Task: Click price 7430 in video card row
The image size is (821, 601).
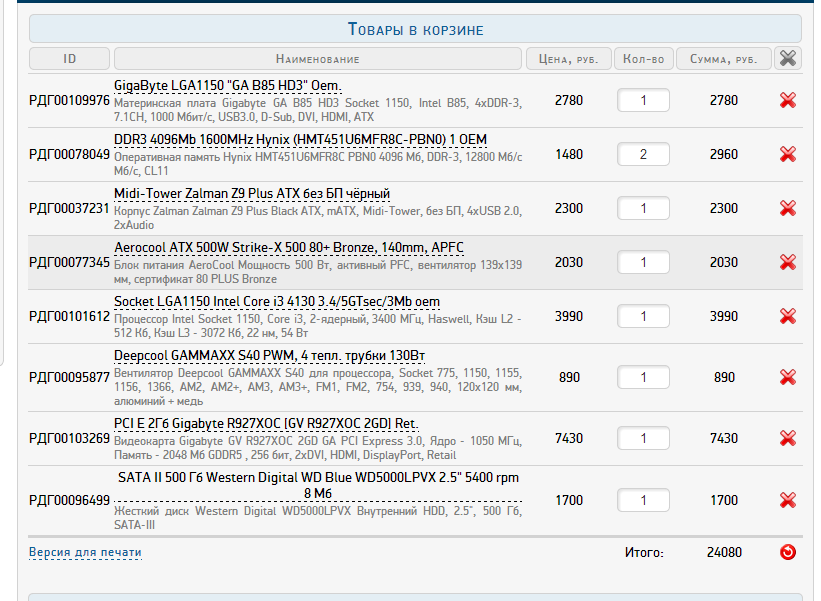Action: point(569,438)
